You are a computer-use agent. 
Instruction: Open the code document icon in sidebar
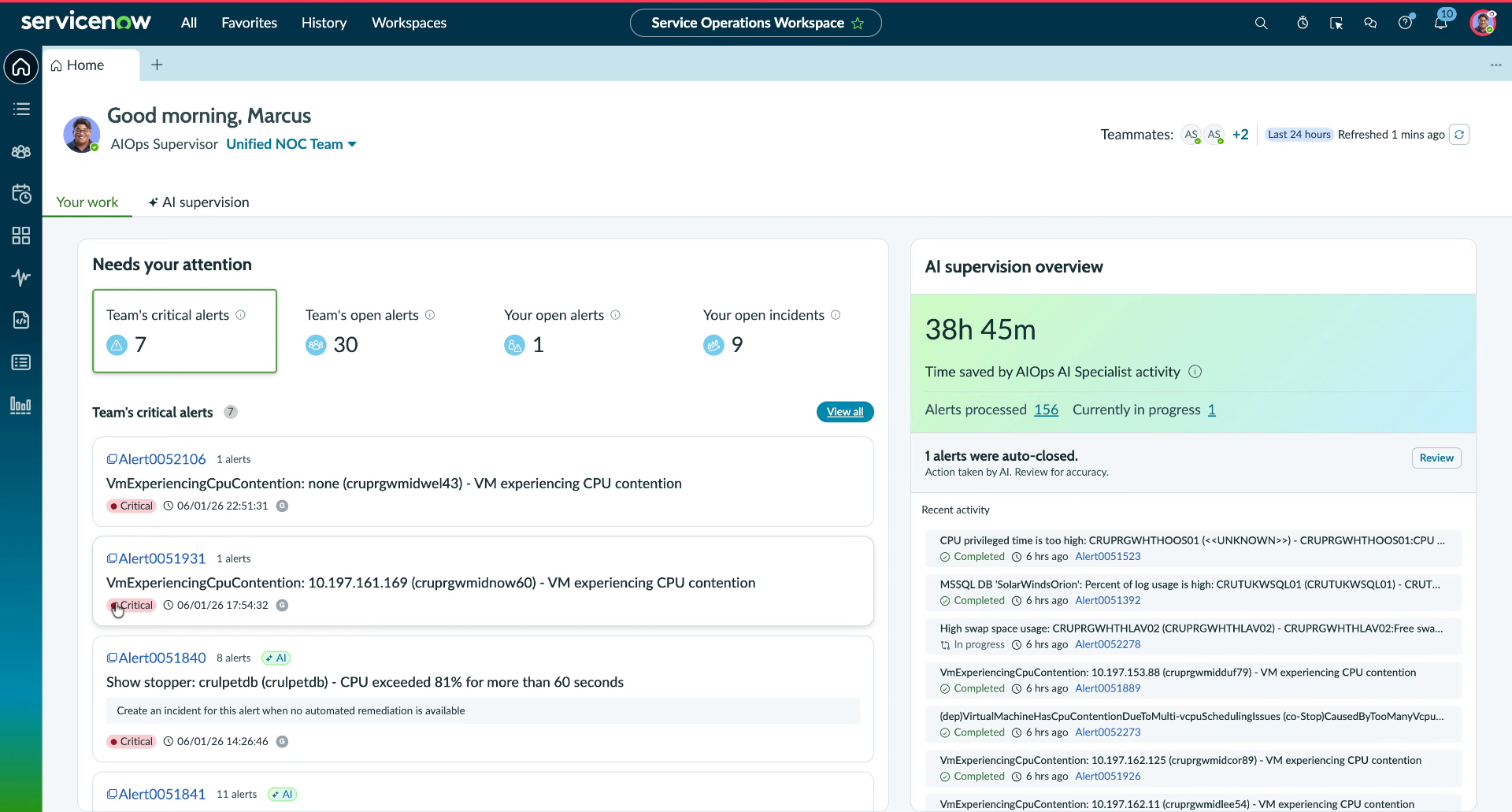[21, 320]
